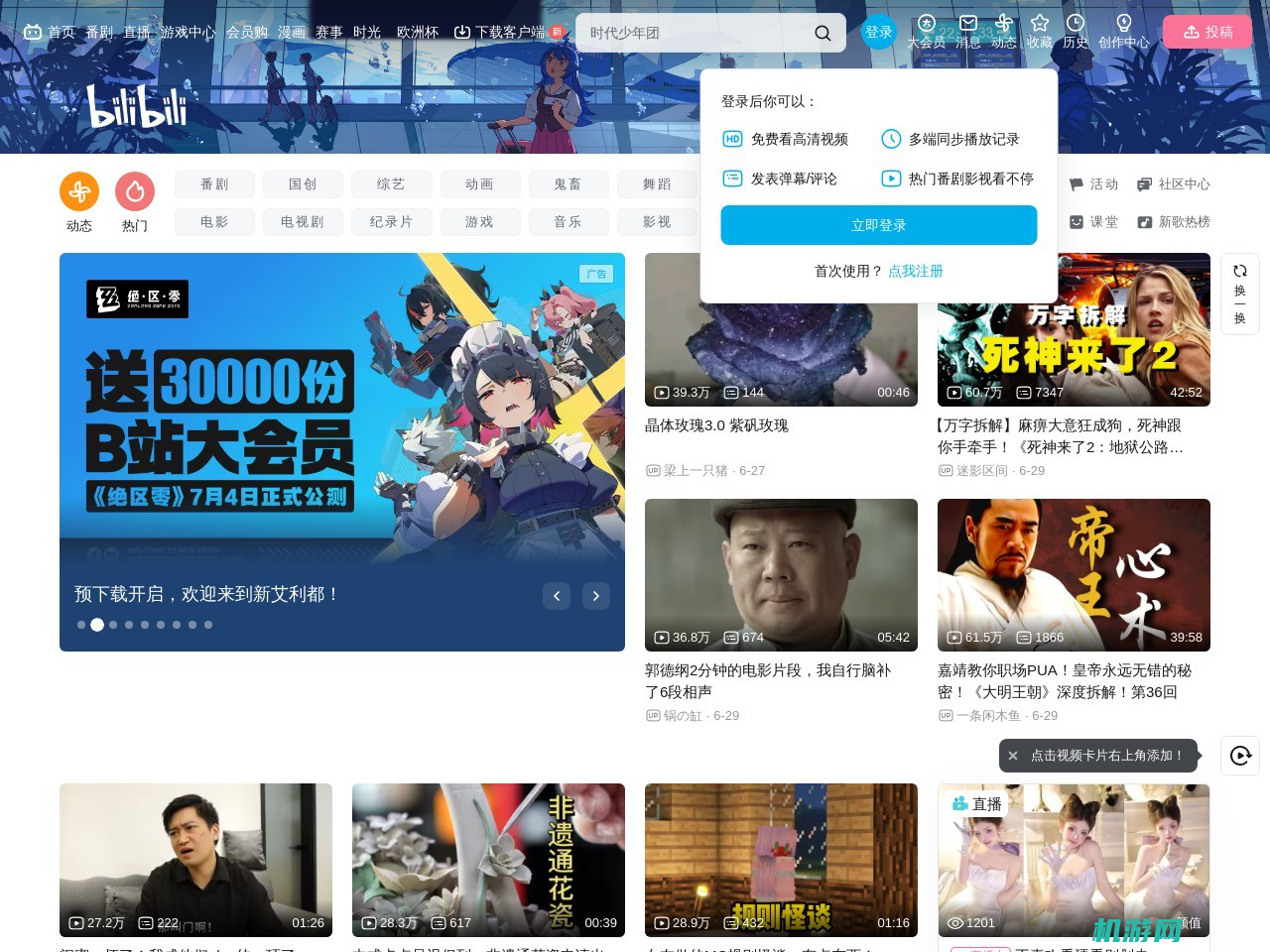Click the bilibili logo in the banner
The height and width of the screenshot is (952, 1270).
coord(137,106)
